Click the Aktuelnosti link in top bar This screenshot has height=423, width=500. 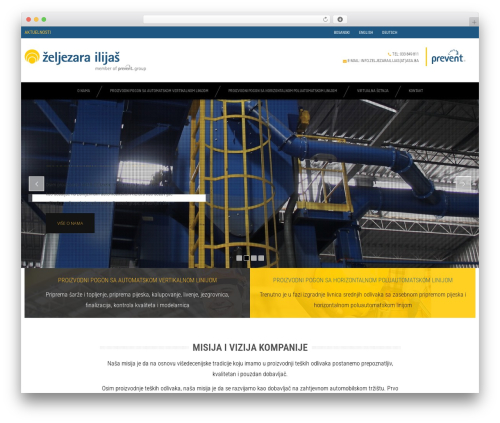tap(38, 32)
